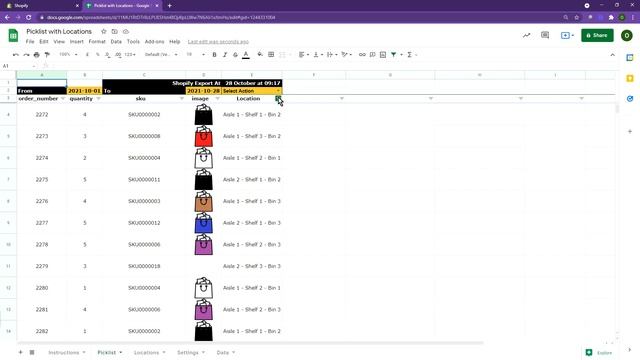This screenshot has width=640, height=360.
Task: Open filter dropdown on Location column
Action: point(278,99)
